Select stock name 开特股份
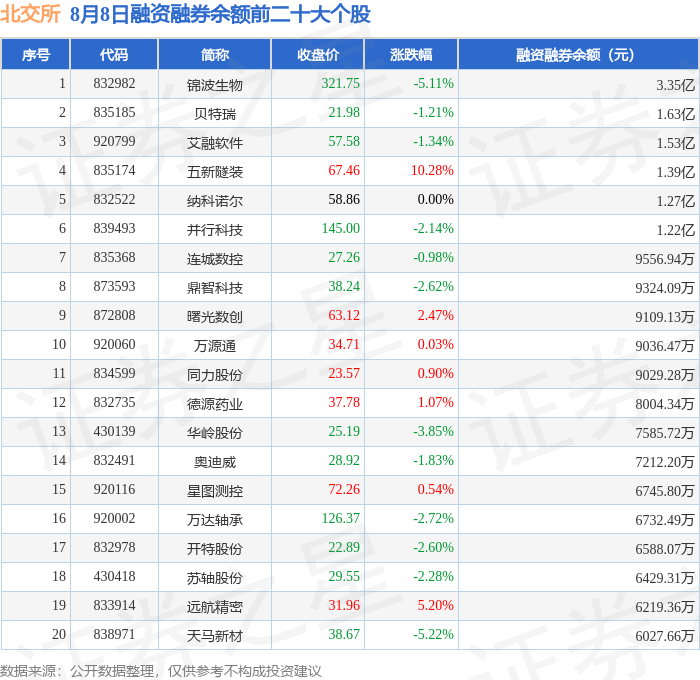This screenshot has height=680, width=700. coord(215,549)
